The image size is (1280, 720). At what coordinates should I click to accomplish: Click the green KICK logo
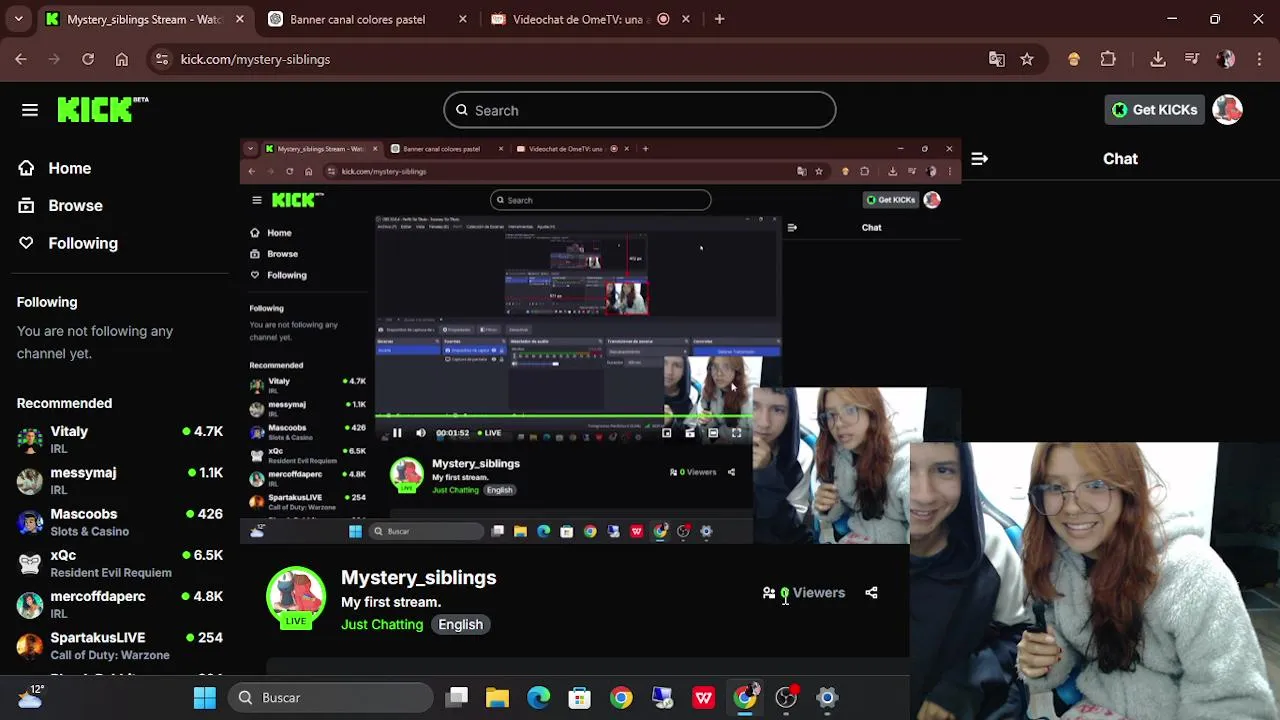103,110
